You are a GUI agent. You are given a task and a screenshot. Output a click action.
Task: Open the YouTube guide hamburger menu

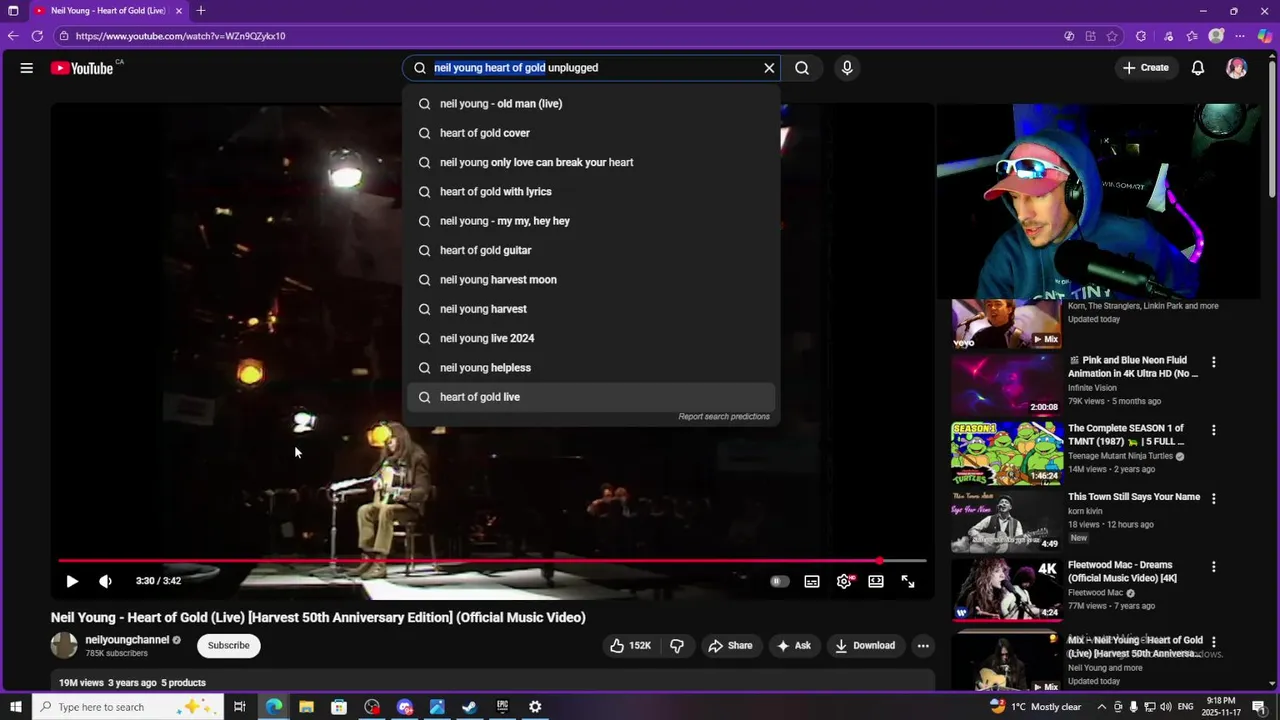tap(27, 68)
